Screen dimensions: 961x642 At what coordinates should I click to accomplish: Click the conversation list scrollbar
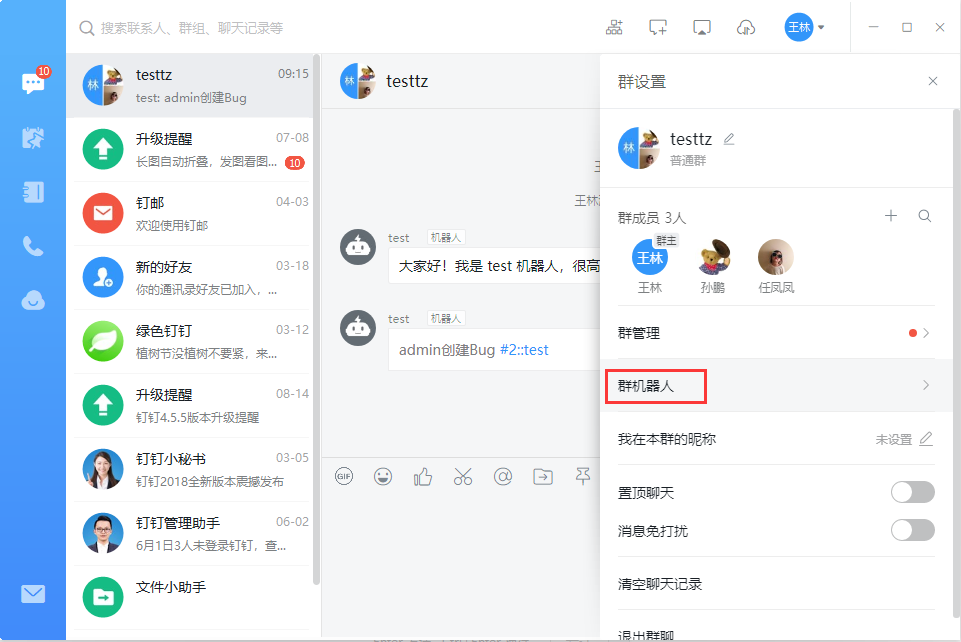(316, 319)
